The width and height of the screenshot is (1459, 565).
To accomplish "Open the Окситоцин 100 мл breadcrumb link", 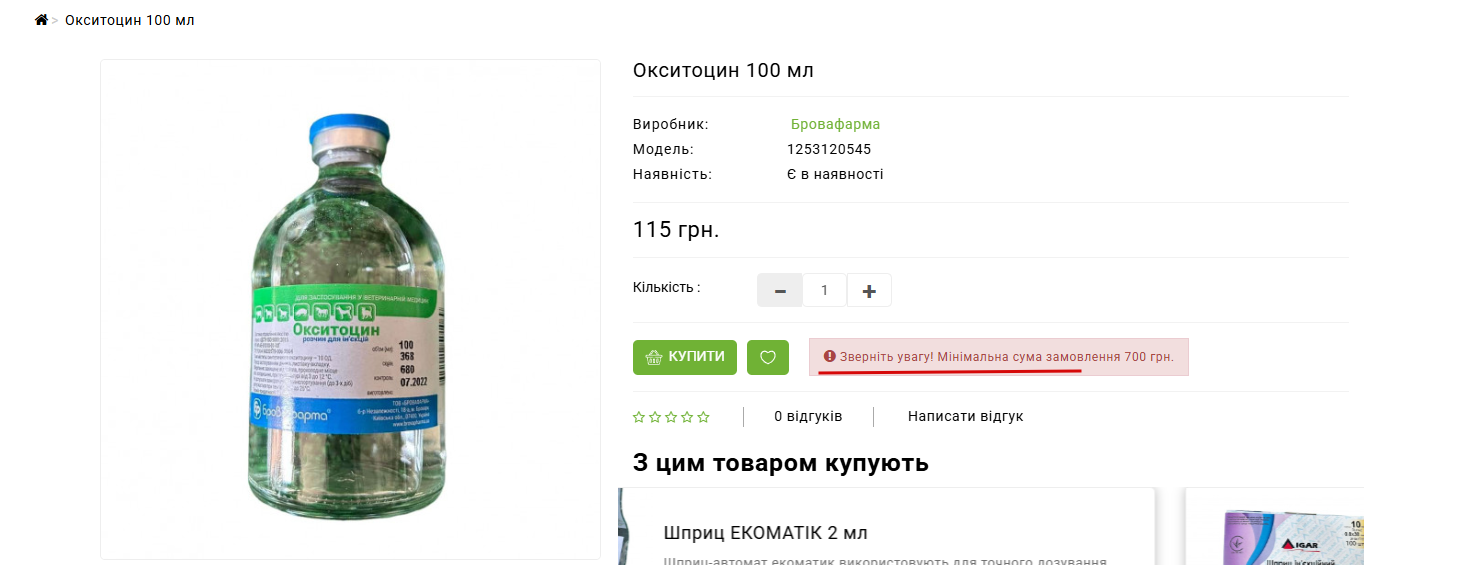I will coord(130,21).
